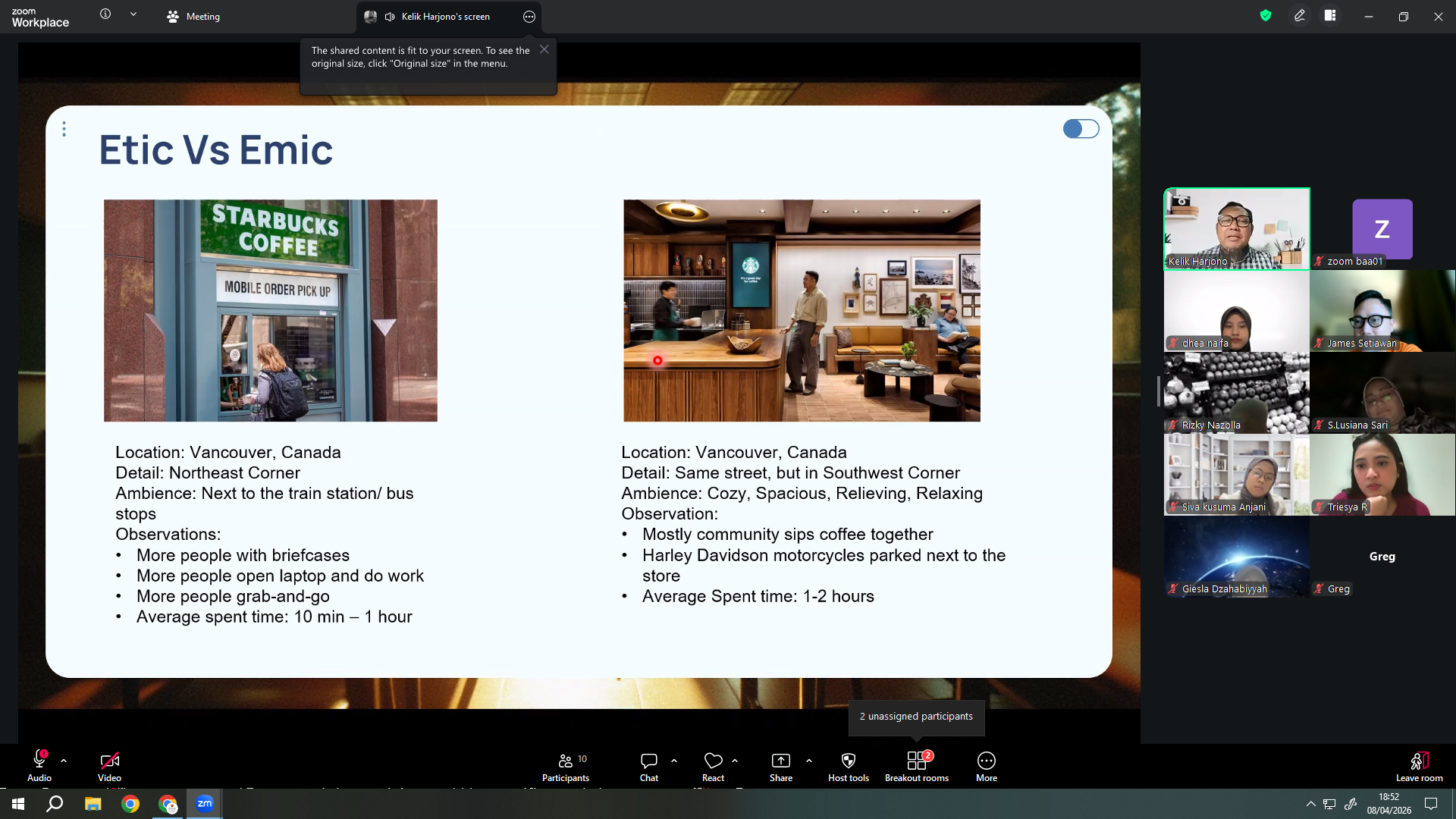
Task: Open network status tray icon
Action: click(x=1329, y=804)
